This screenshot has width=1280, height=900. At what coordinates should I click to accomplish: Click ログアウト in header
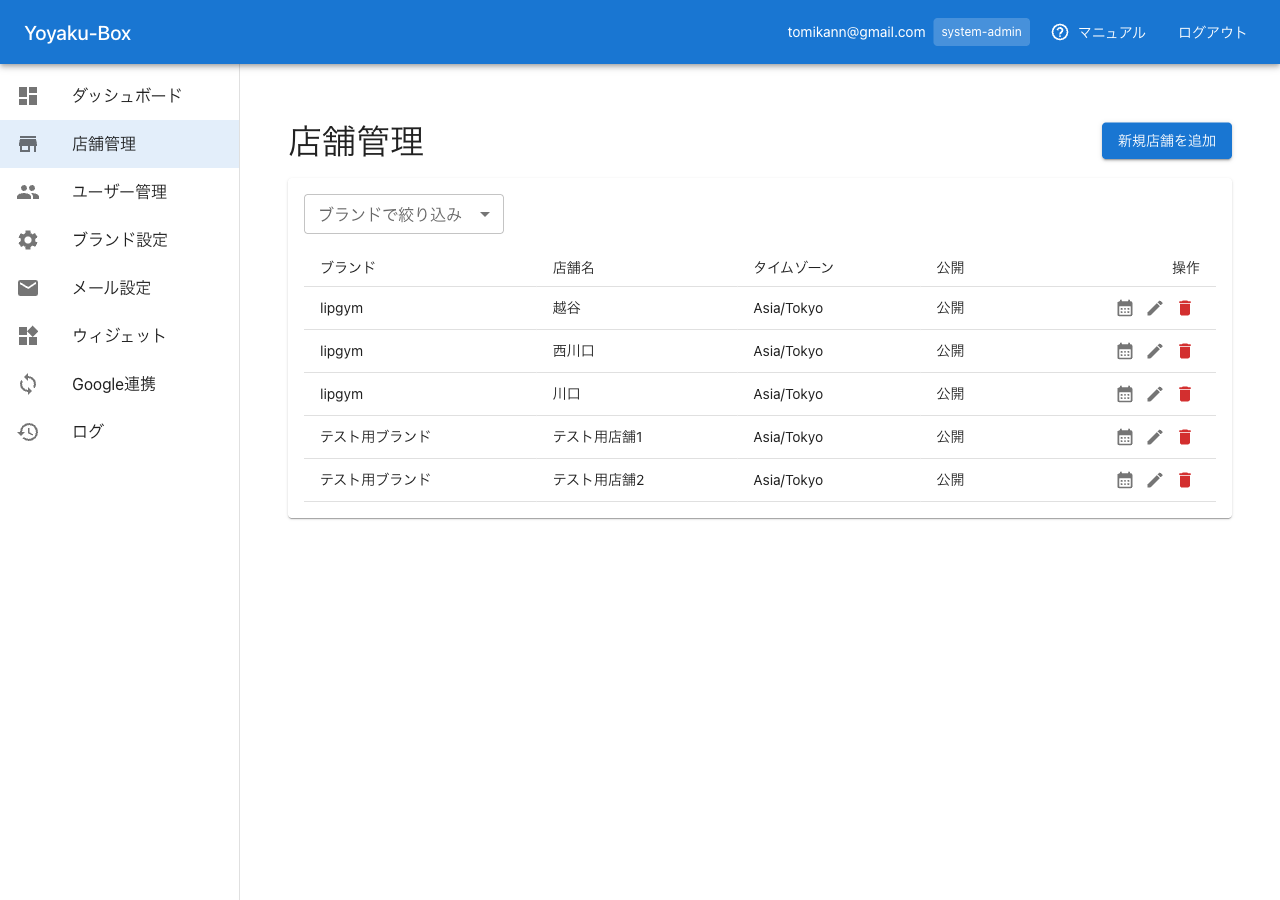pyautogui.click(x=1212, y=32)
